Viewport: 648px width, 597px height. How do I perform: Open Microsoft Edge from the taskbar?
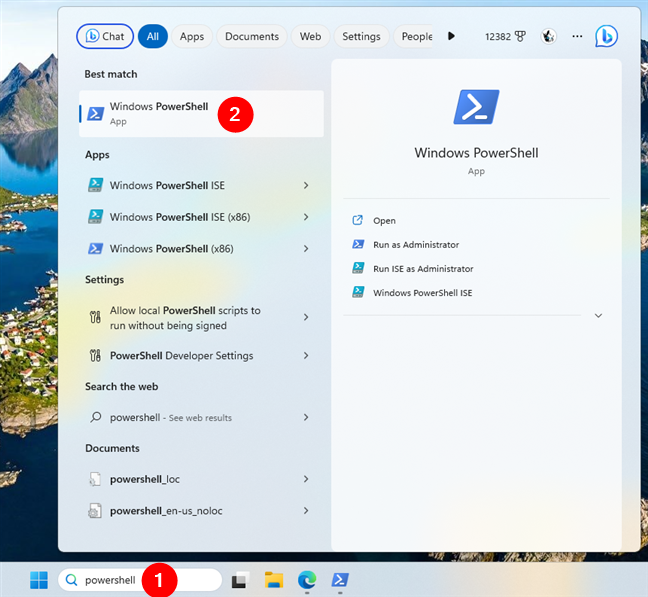307,579
